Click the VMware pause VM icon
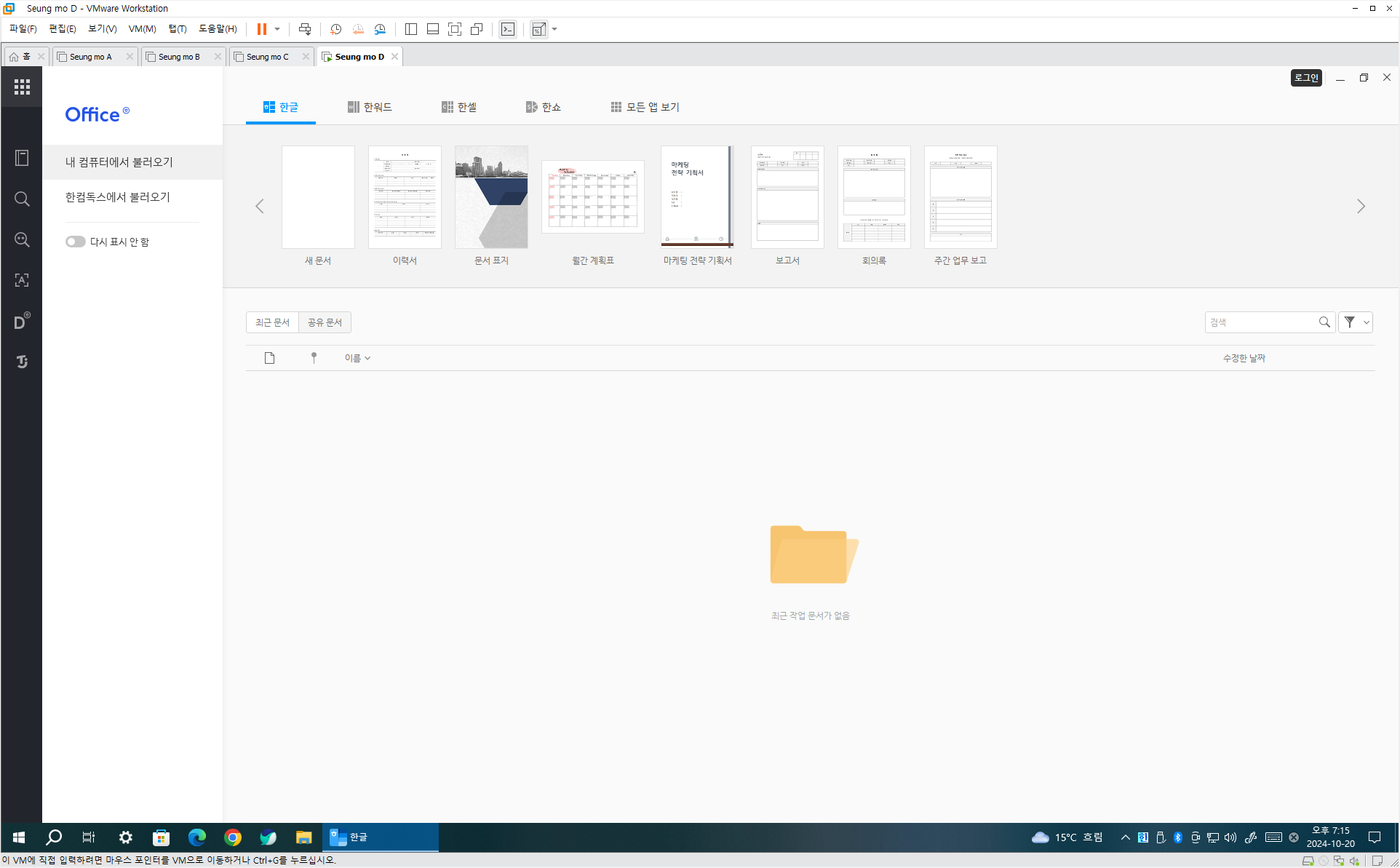The height and width of the screenshot is (868, 1400). point(262,29)
